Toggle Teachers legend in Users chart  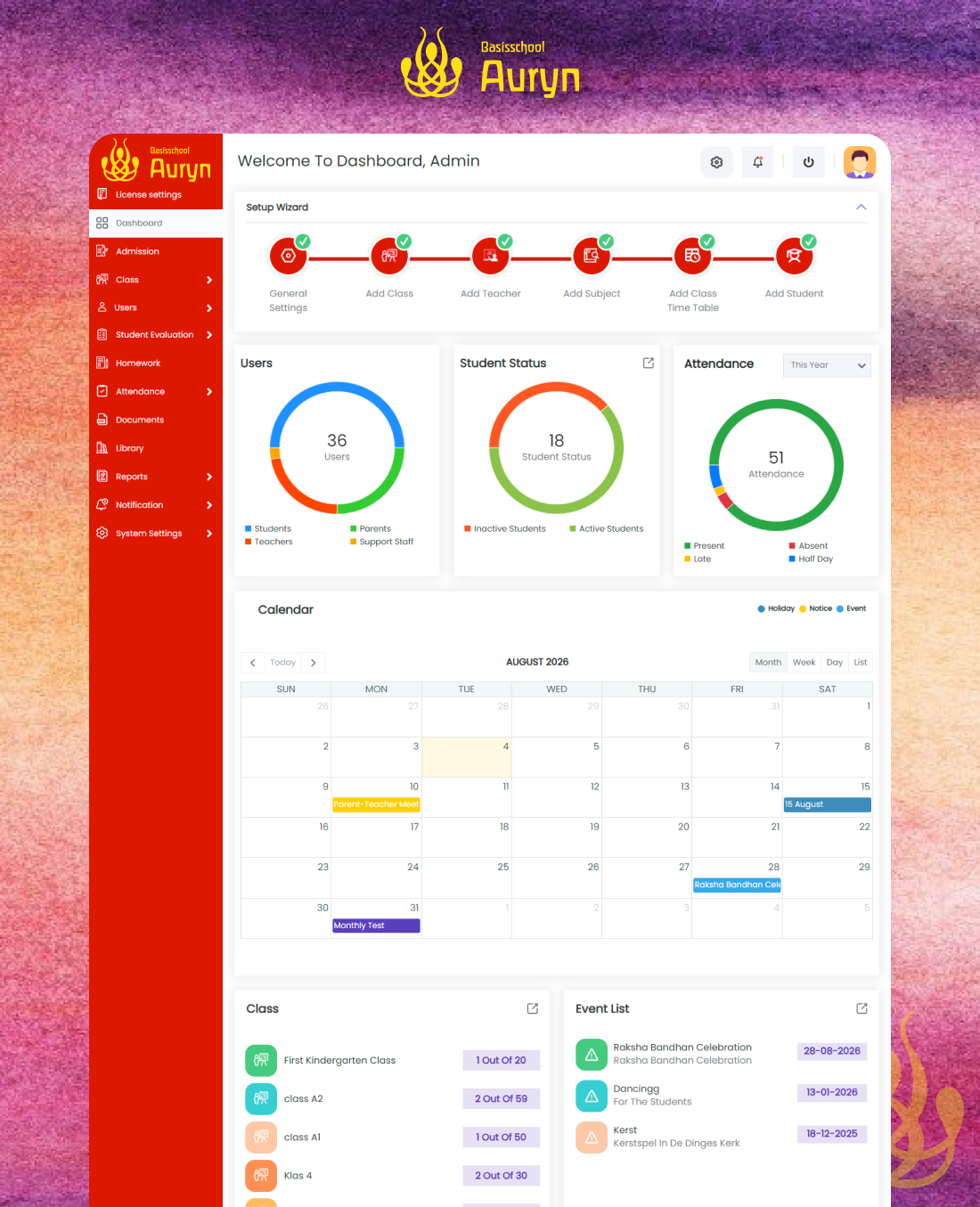pos(269,542)
